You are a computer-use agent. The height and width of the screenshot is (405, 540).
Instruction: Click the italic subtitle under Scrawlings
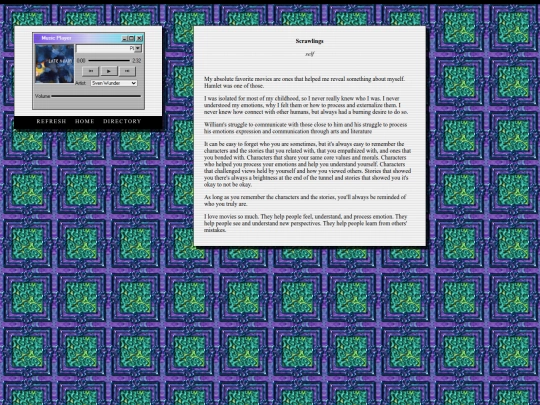coord(310,54)
